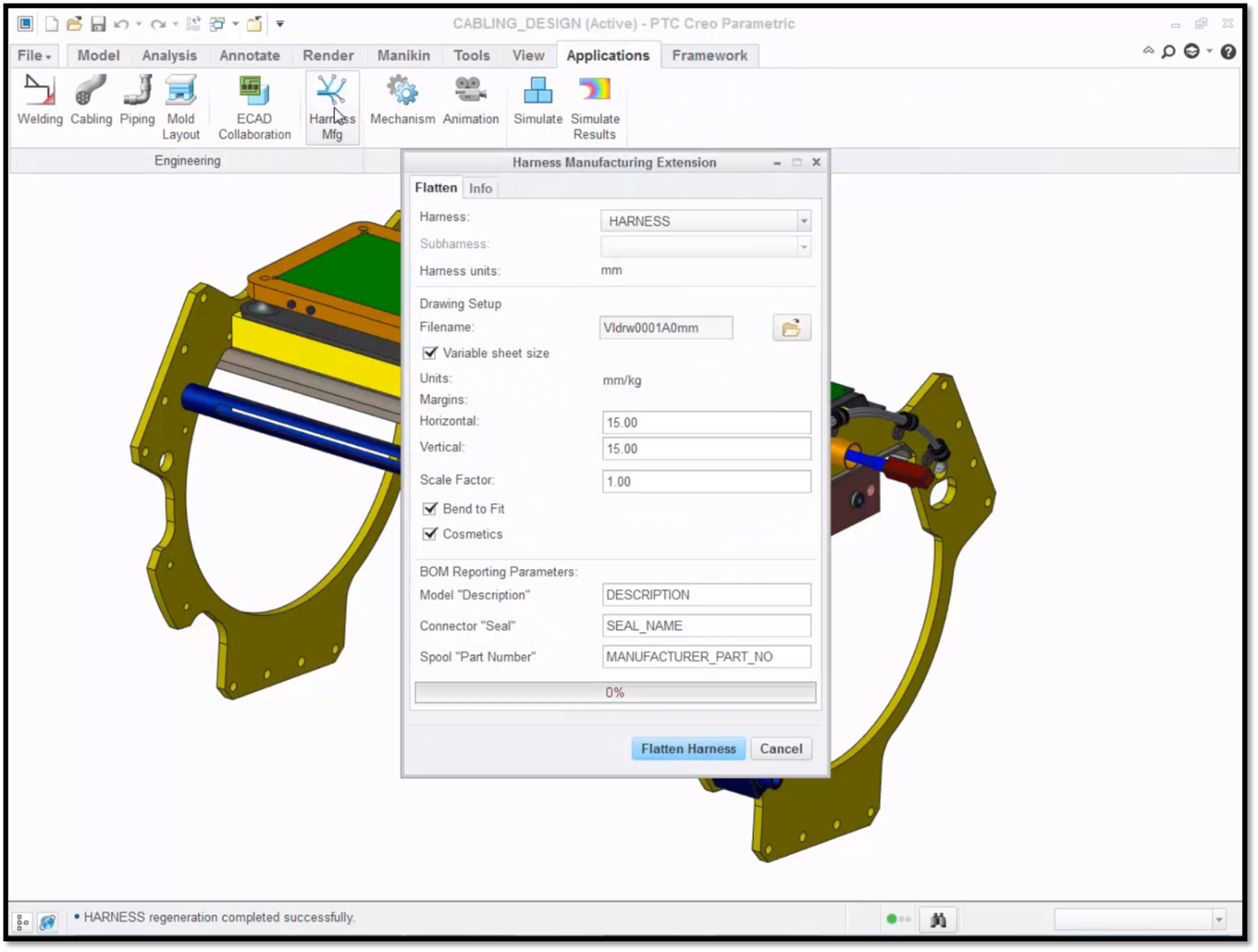Expand the Harness dropdown
The height and width of the screenshot is (952, 1258).
pos(803,221)
